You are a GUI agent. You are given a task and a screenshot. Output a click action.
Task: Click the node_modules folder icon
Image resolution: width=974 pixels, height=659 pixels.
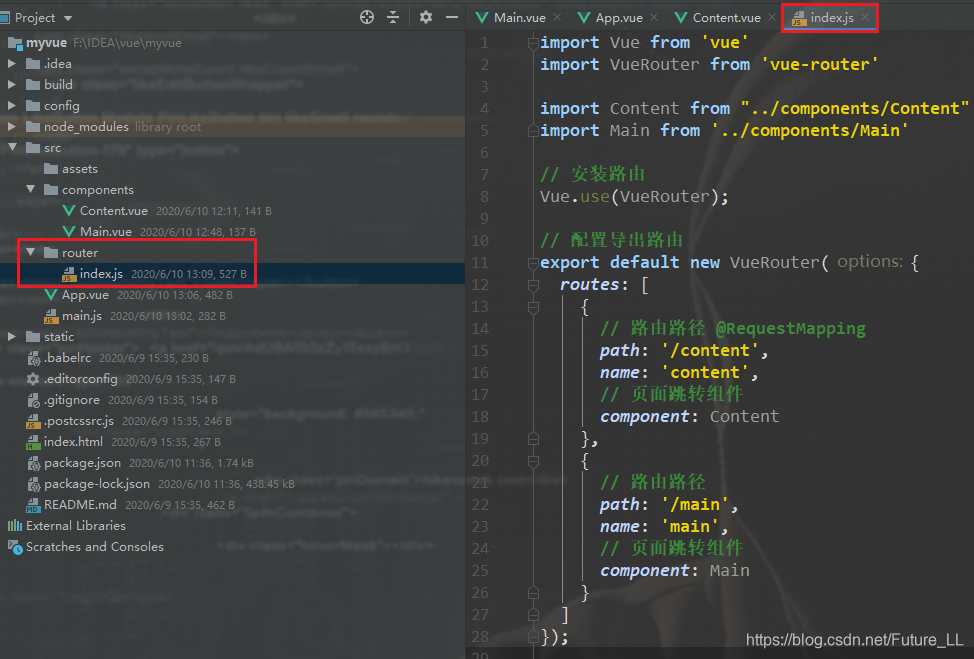point(33,127)
